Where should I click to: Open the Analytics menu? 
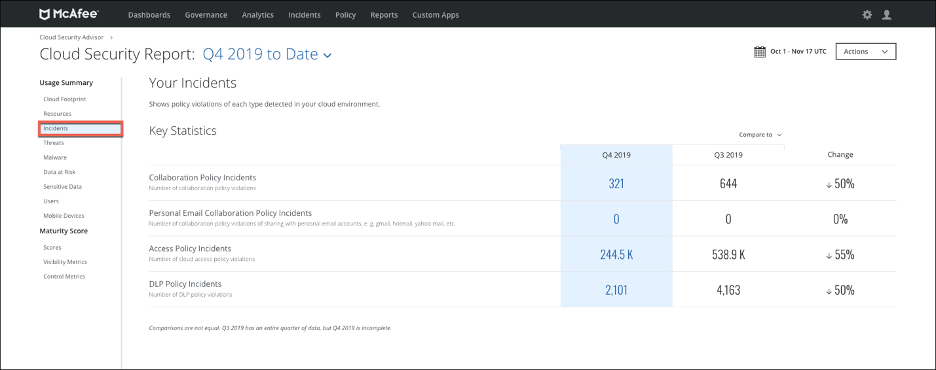257,15
